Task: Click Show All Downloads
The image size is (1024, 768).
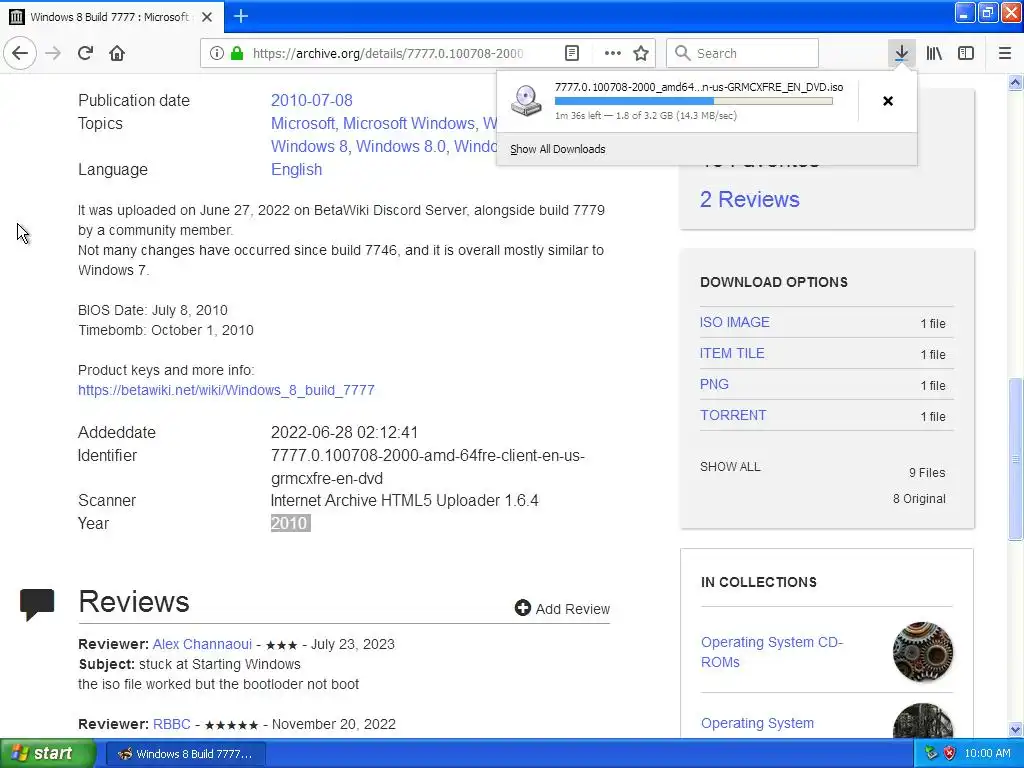Action: tap(558, 149)
